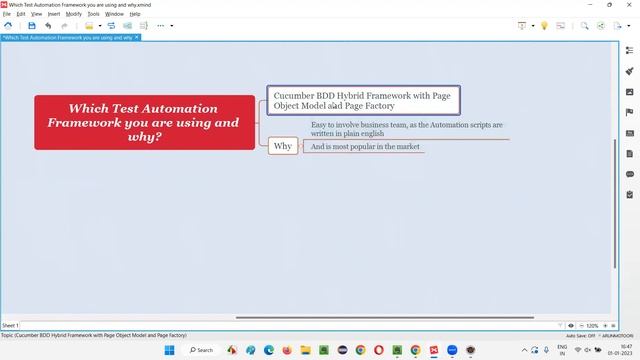Viewport: 640px width, 360px height.
Task: Open the Outline side panel
Action: (629, 50)
